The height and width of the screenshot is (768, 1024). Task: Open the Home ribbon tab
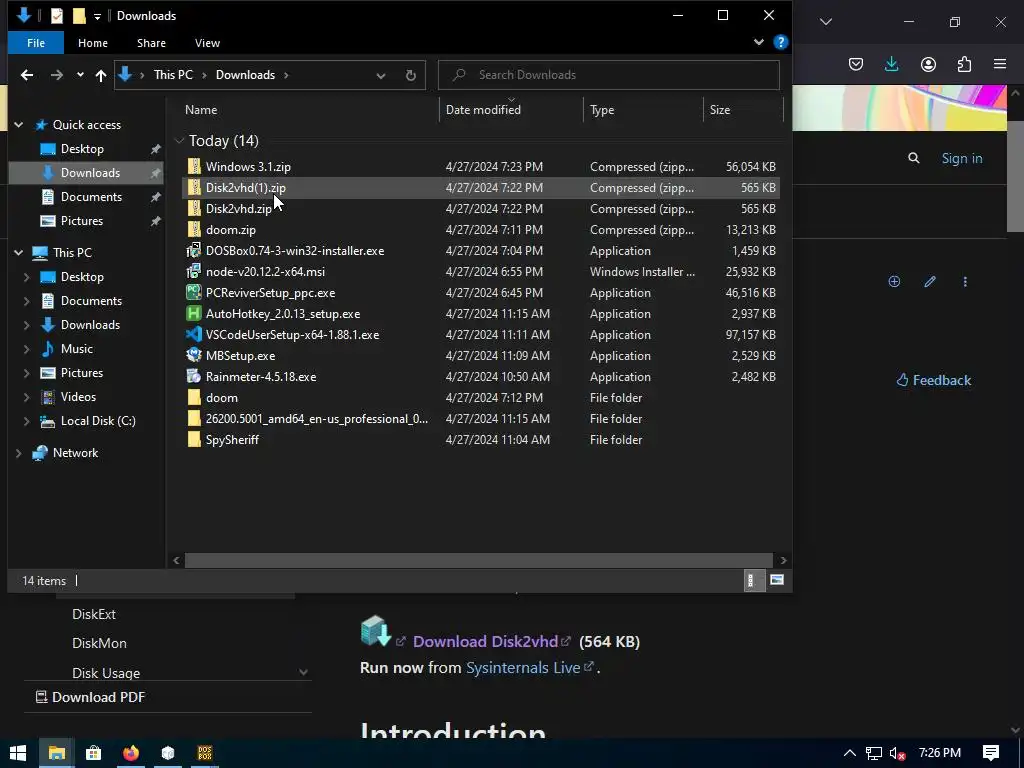point(93,43)
